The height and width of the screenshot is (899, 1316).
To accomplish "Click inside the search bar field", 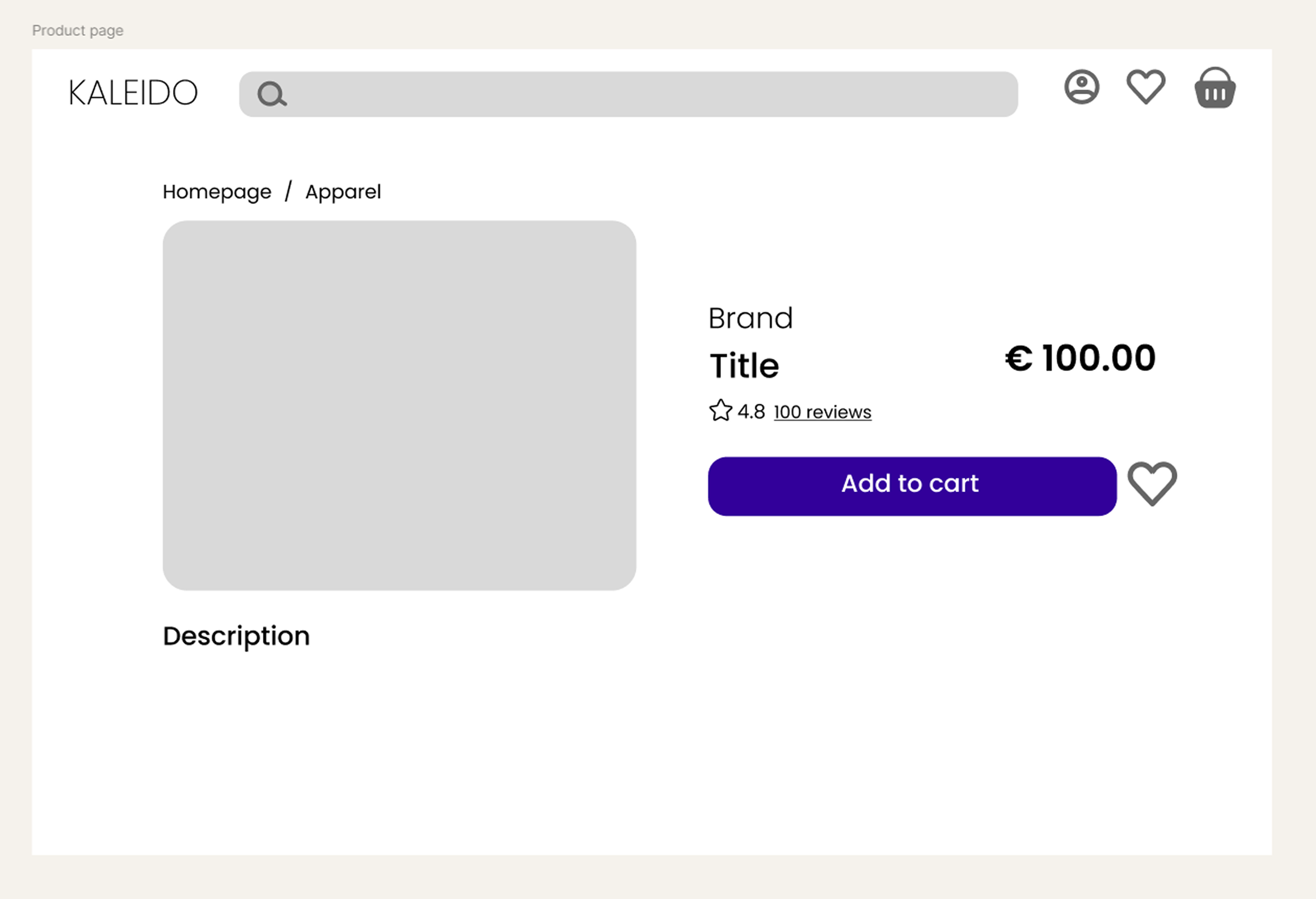I will coord(629,94).
